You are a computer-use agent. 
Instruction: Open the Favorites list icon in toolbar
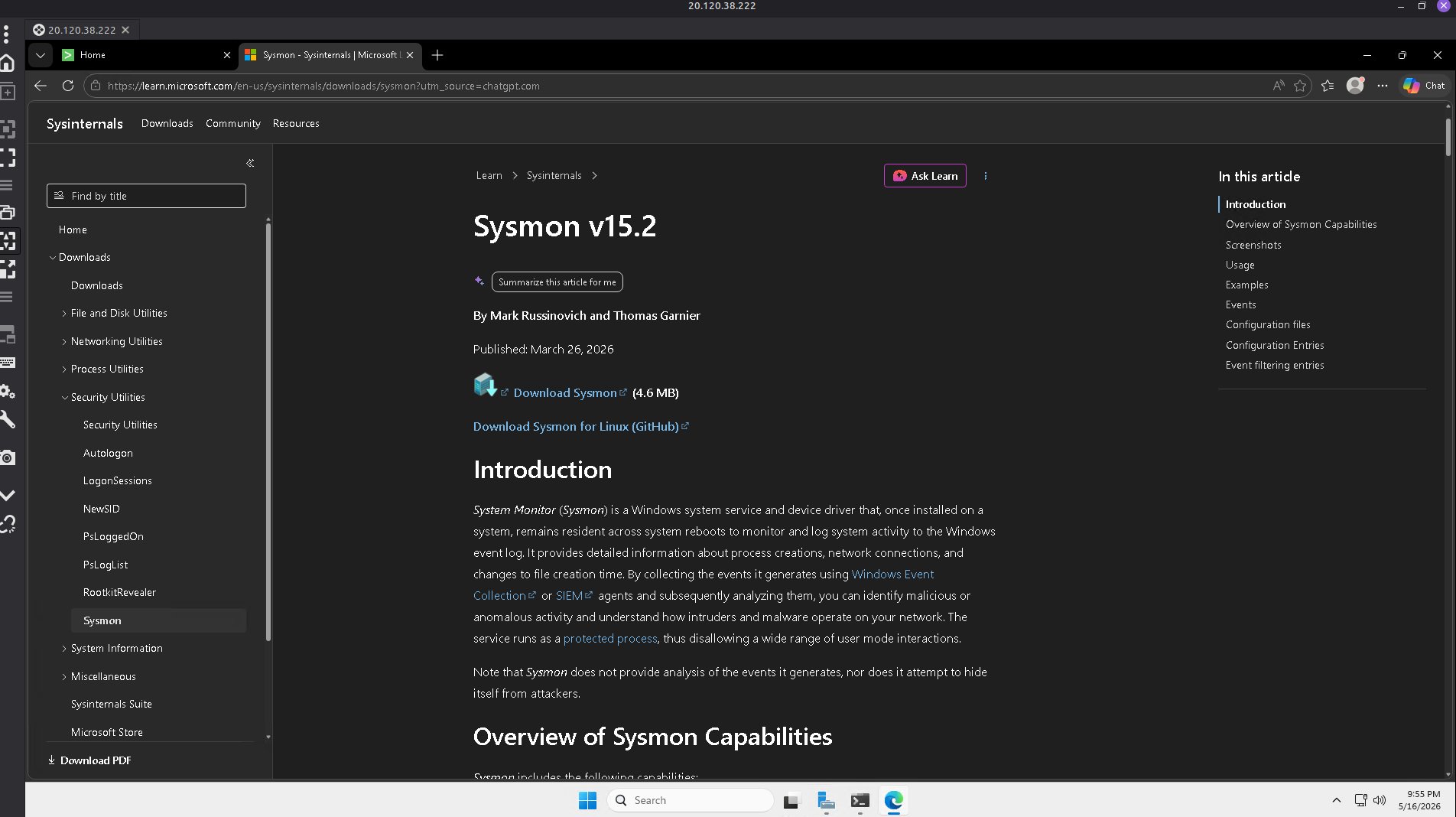pos(1328,86)
